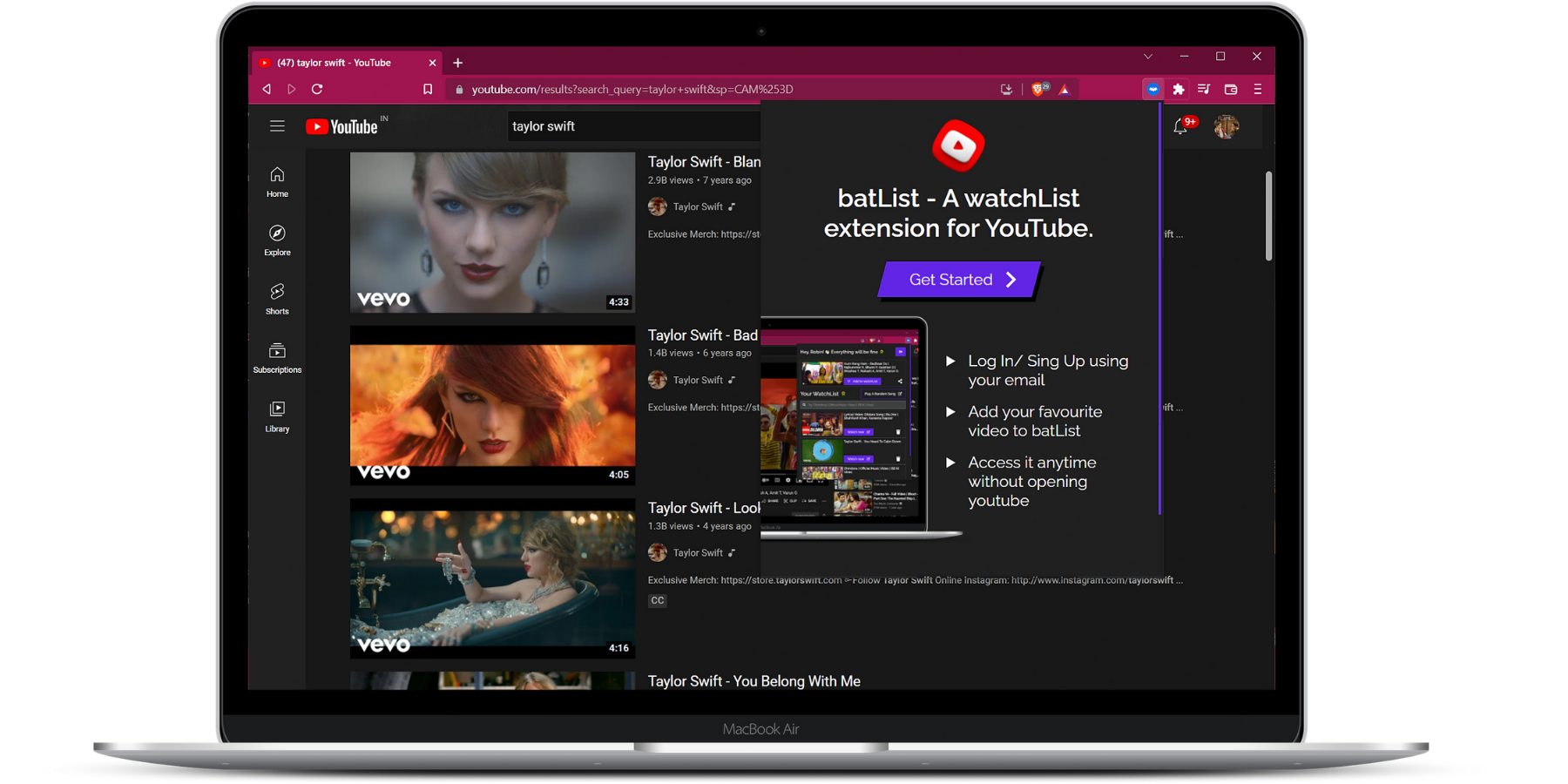Open the YouTube hamburger guide menu
This screenshot has height=784, width=1568.
277,126
